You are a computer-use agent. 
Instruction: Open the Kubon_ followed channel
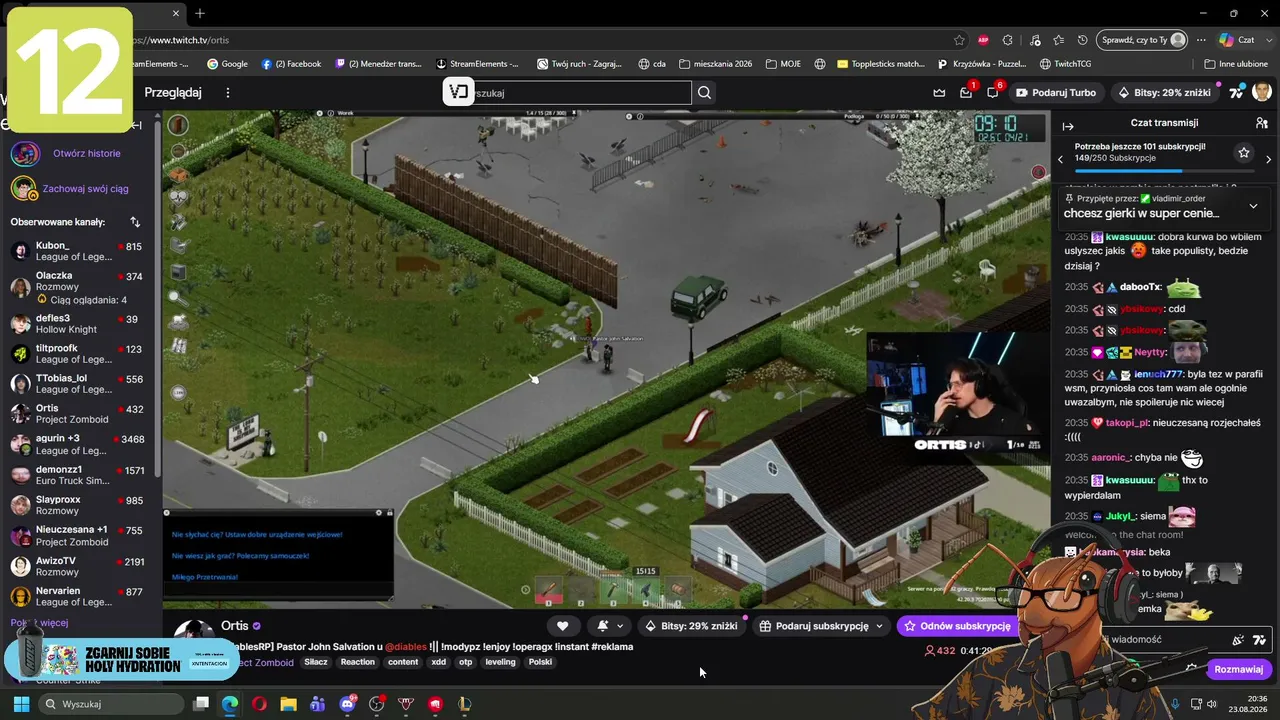click(x=80, y=251)
